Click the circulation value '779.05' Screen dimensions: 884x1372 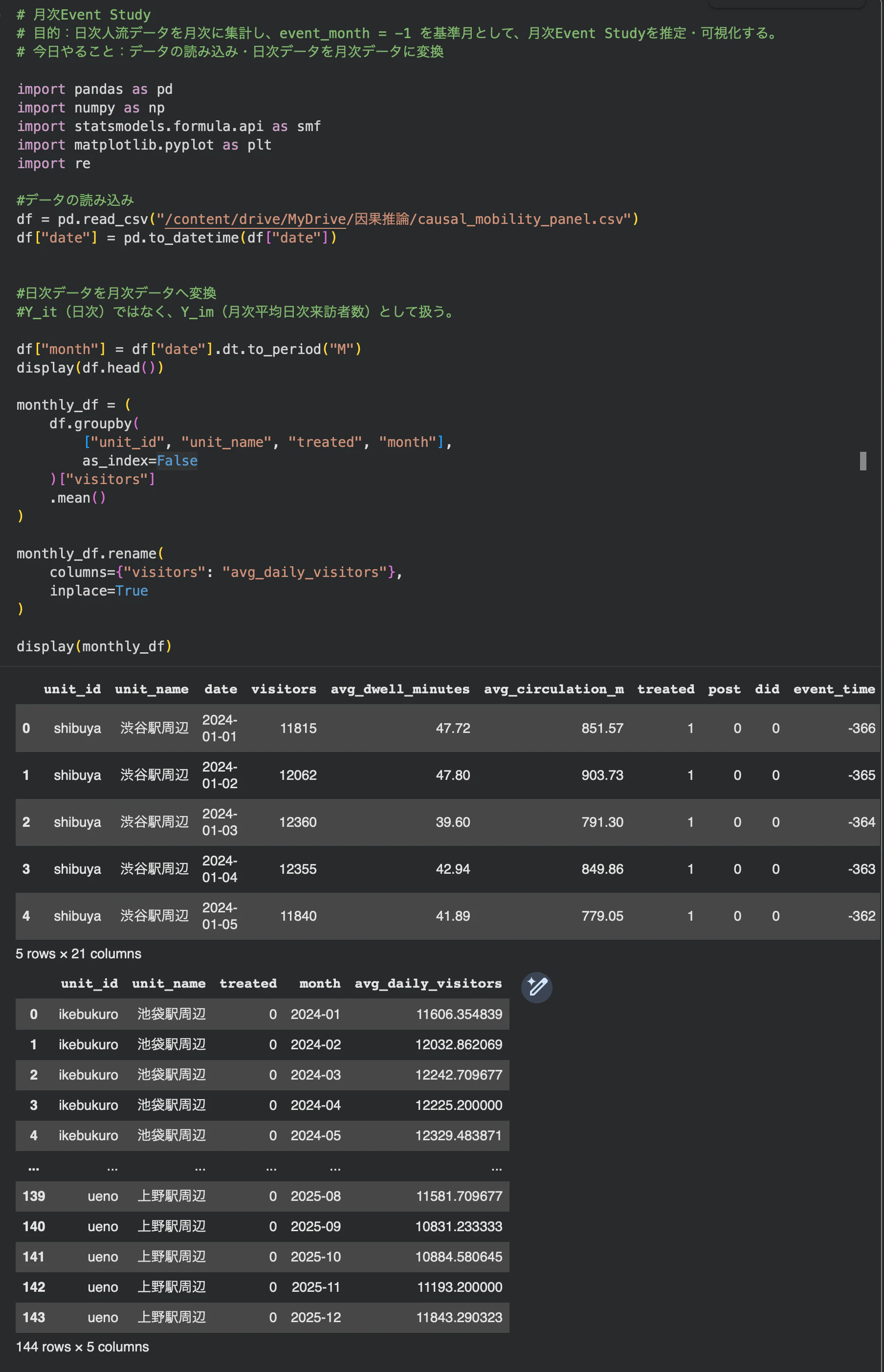click(602, 916)
